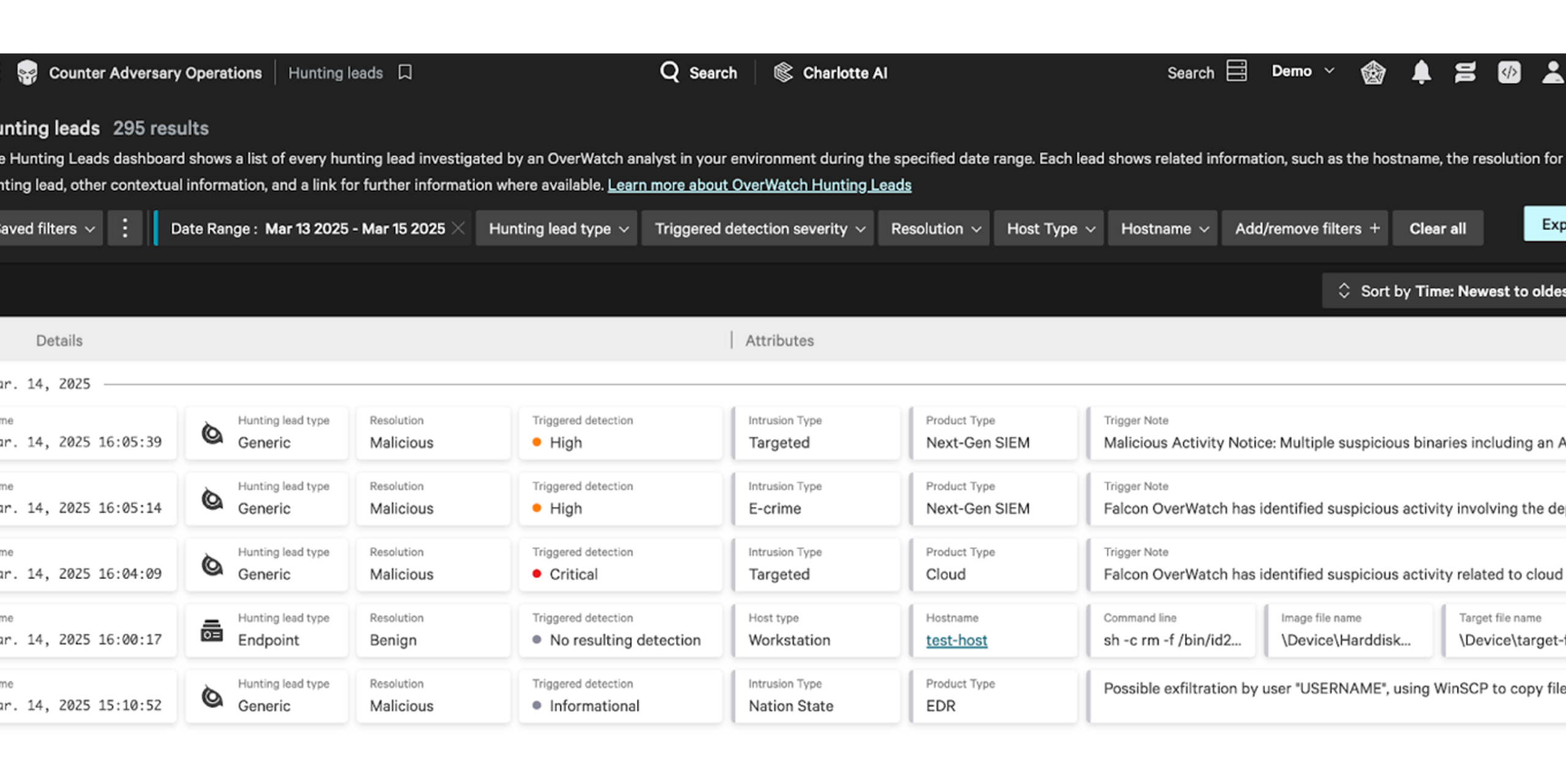
Task: Remove the Date Range filter
Action: coord(458,229)
